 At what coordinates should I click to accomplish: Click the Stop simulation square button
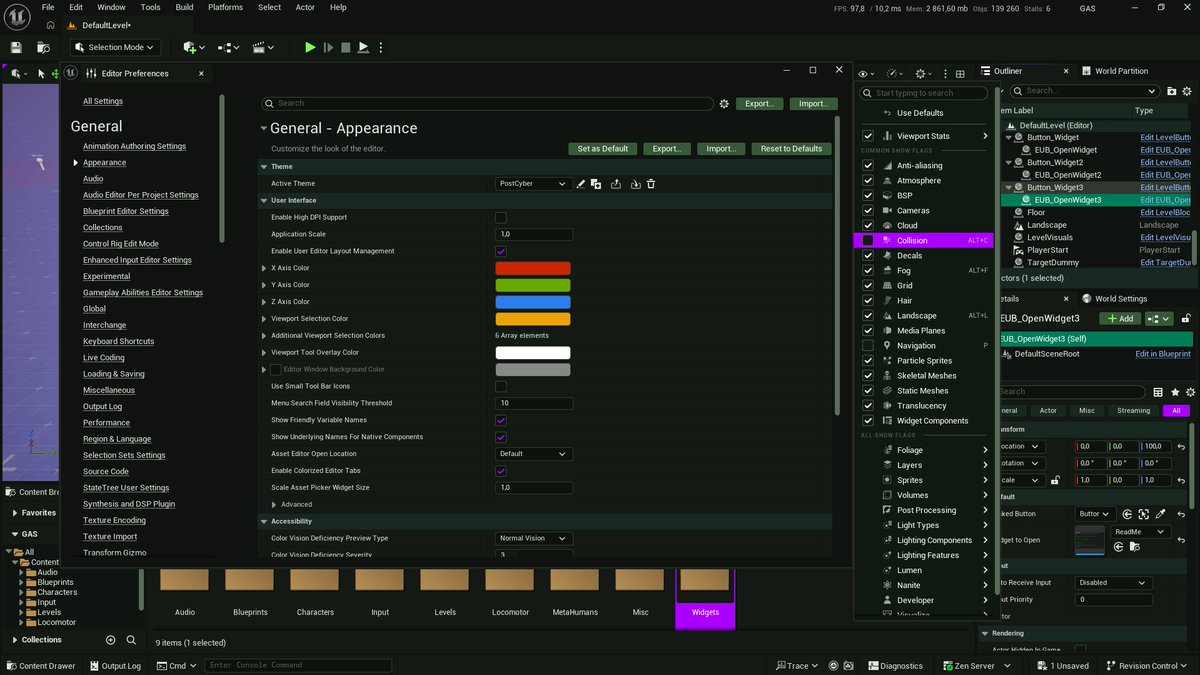tap(345, 47)
